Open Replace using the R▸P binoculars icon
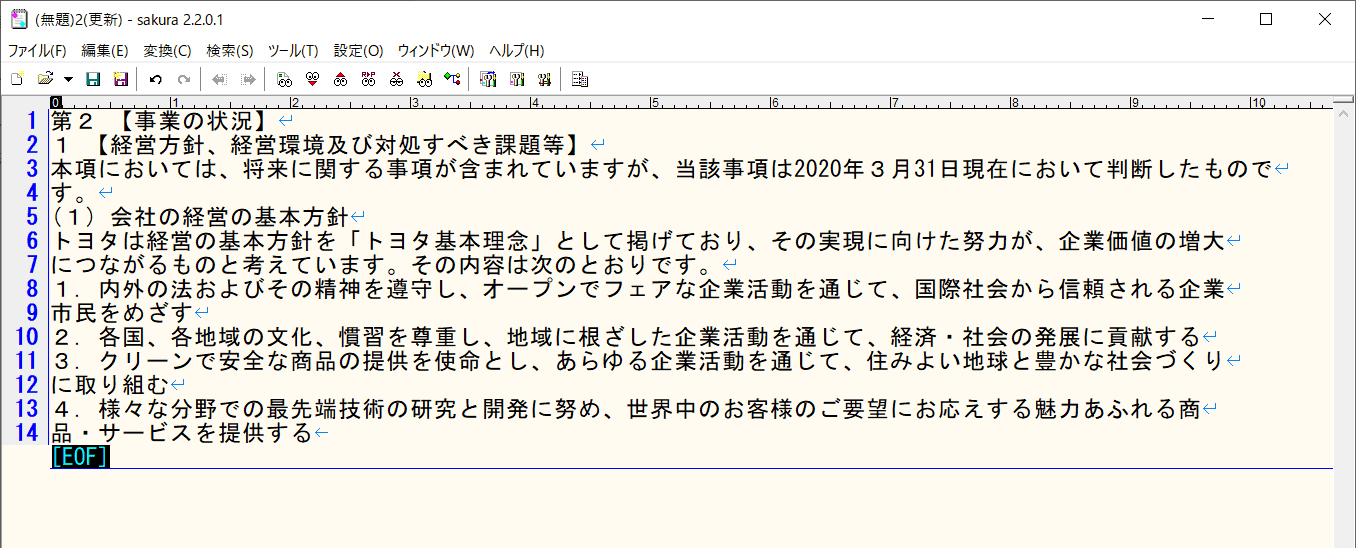Image resolution: width=1356 pixels, height=548 pixels. (368, 79)
